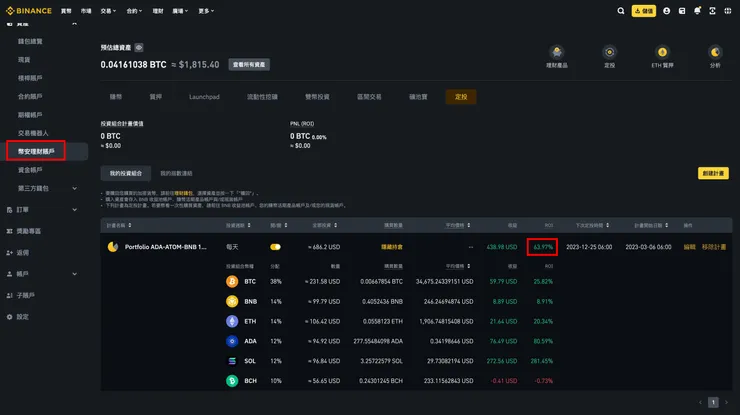Open the globe language icon

point(728,11)
